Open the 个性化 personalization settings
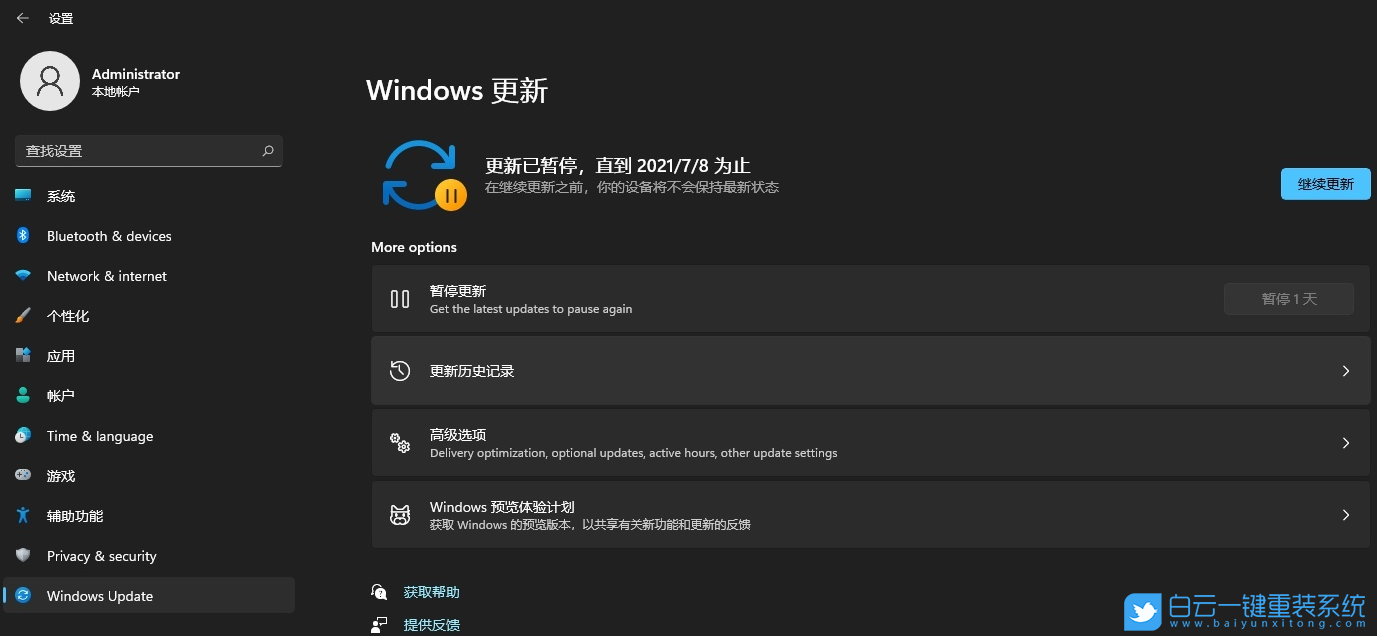The height and width of the screenshot is (636, 1377). tap(68, 315)
